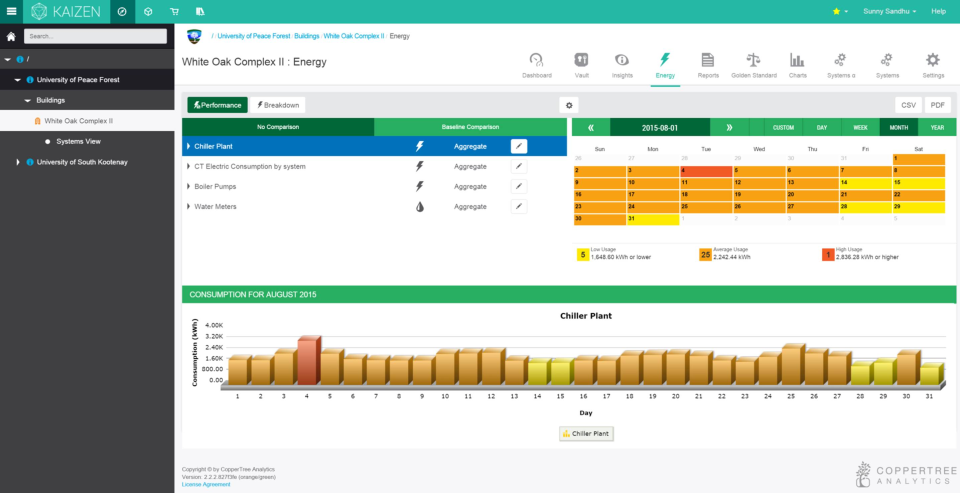
Task: Select August 4 high-usage calendar day
Action: (706, 171)
